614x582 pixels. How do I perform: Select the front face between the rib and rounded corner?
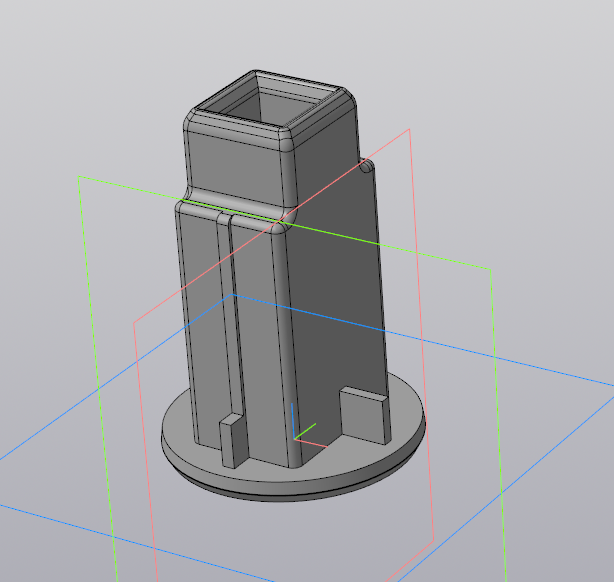[256, 333]
